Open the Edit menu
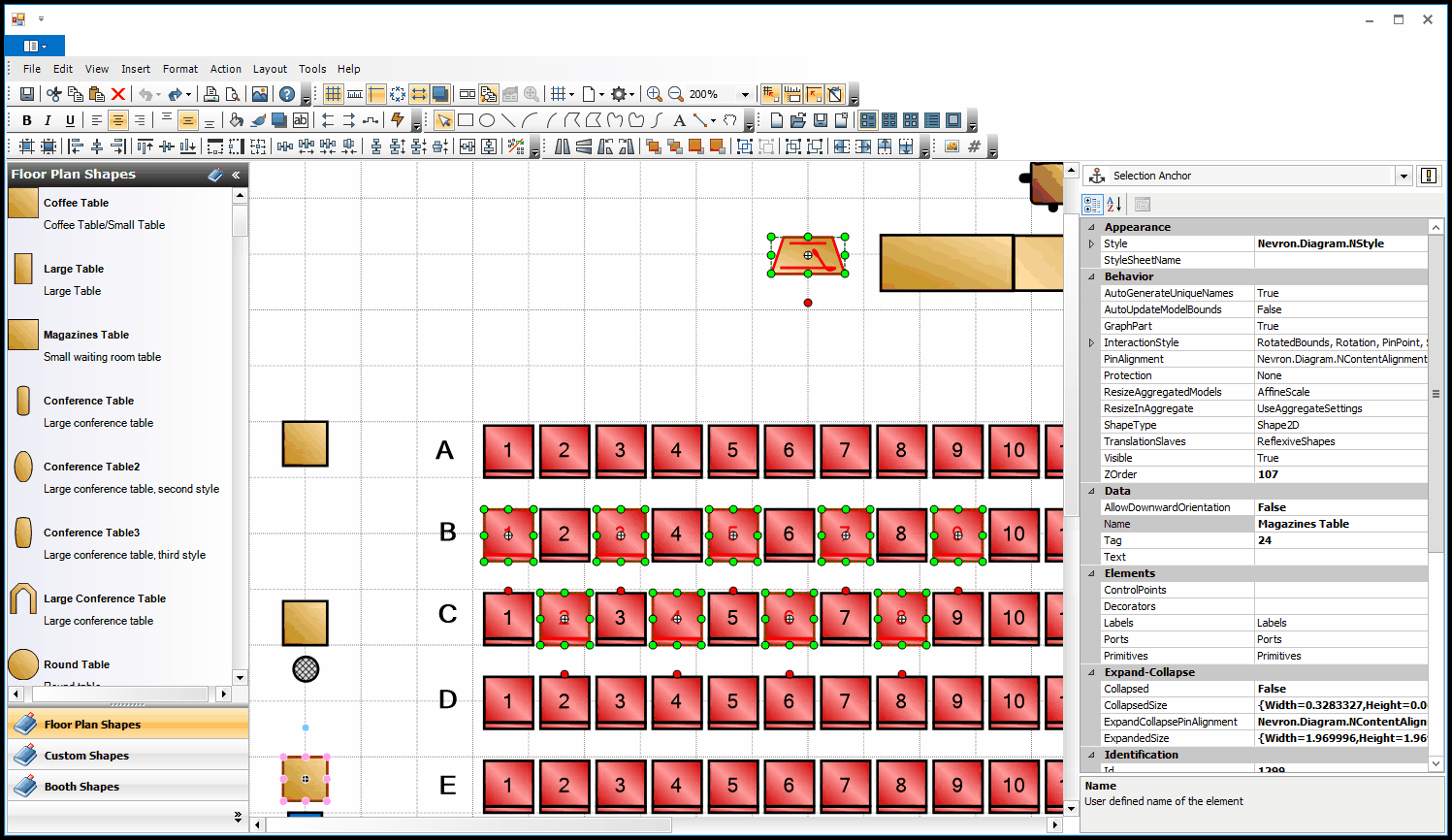The image size is (1452, 840). 63,69
